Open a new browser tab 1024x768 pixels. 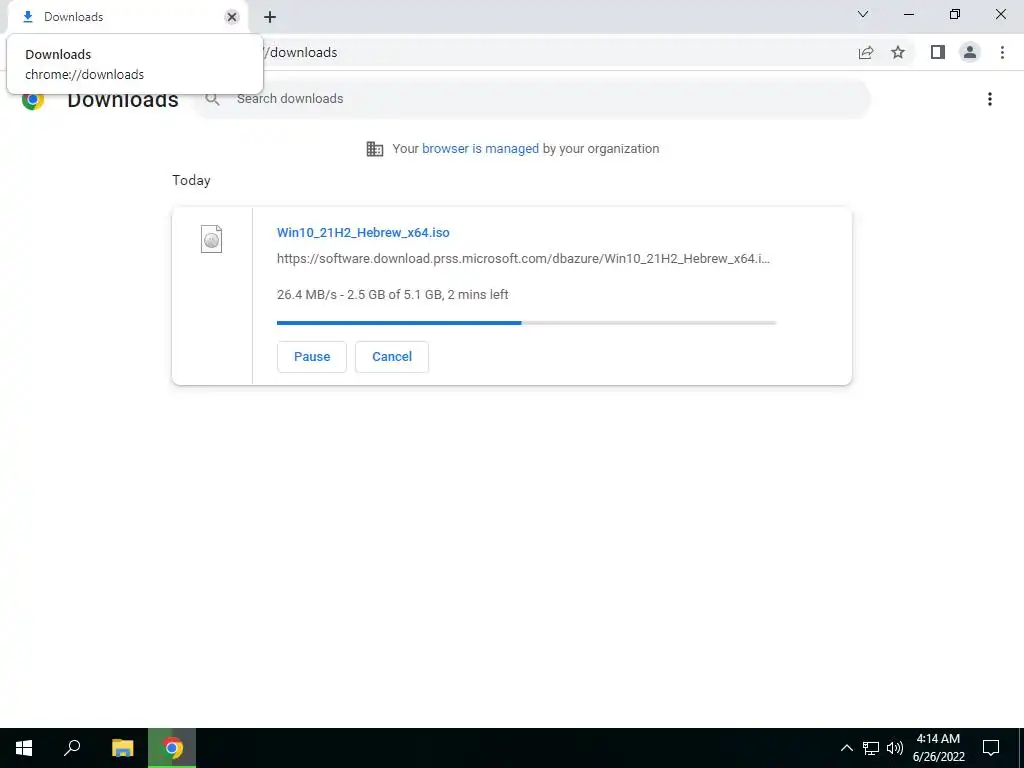click(x=270, y=17)
